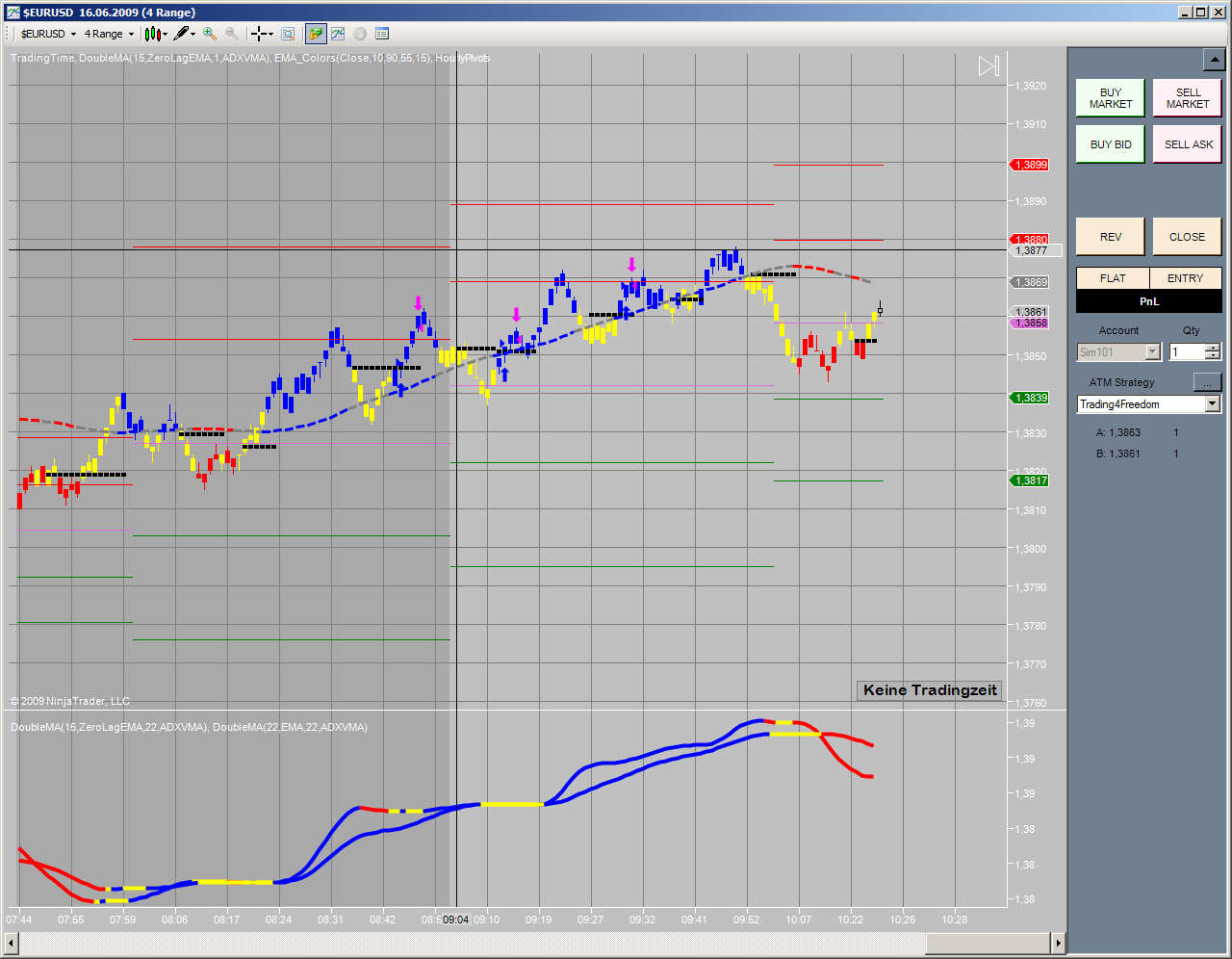Click the green 1,3817 price marker
This screenshot has width=1232, height=959.
[1028, 480]
